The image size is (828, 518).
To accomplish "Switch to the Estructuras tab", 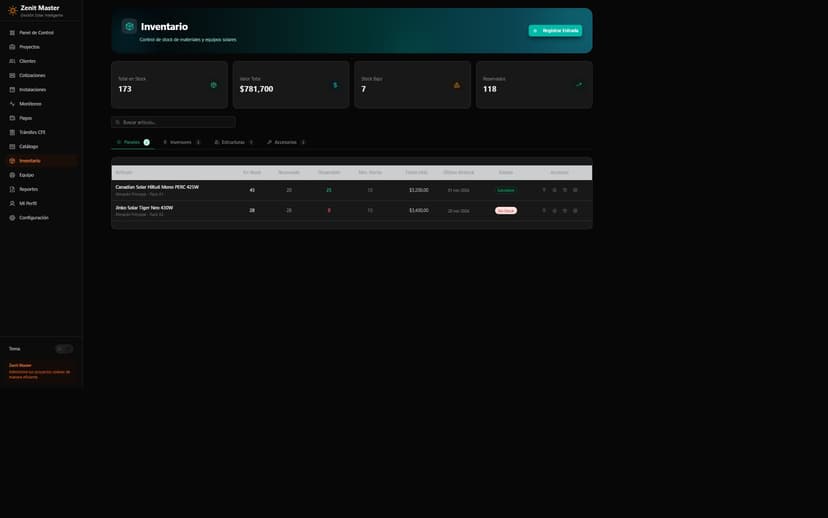I will coord(233,142).
